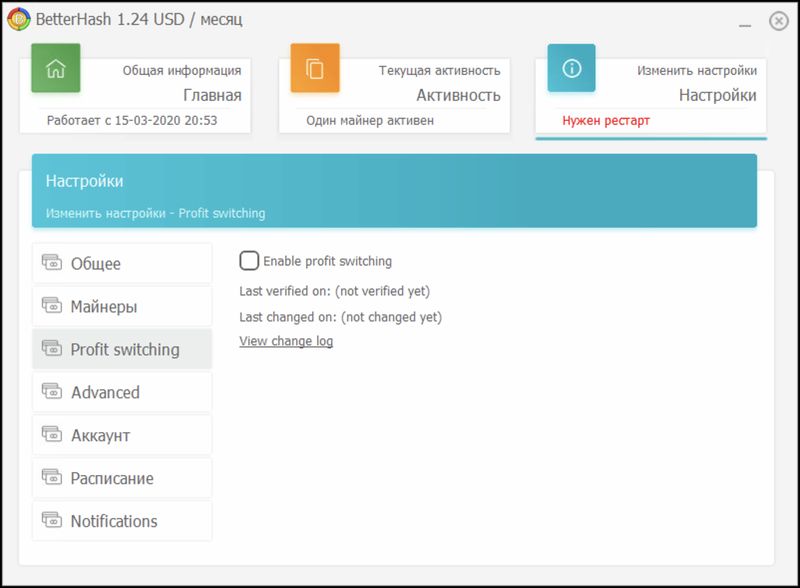Click icon beside Advanced sidebar item
This screenshot has height=588, width=800.
(52, 392)
